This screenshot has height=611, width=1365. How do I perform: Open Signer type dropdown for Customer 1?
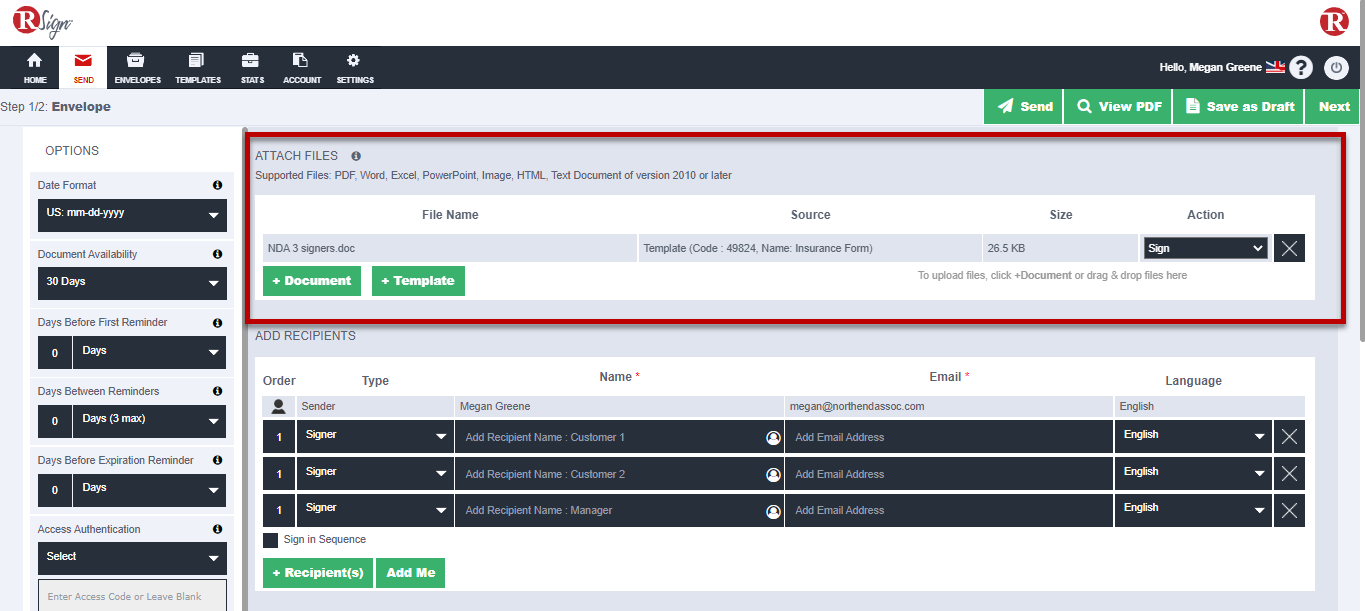click(375, 437)
